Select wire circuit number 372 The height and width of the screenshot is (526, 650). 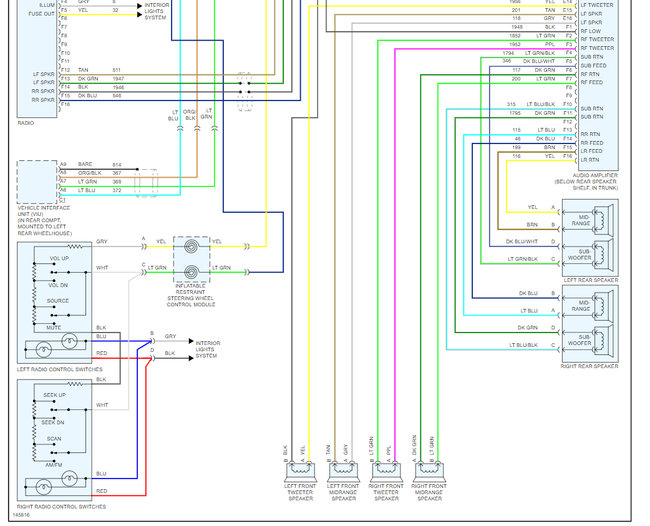pos(117,190)
